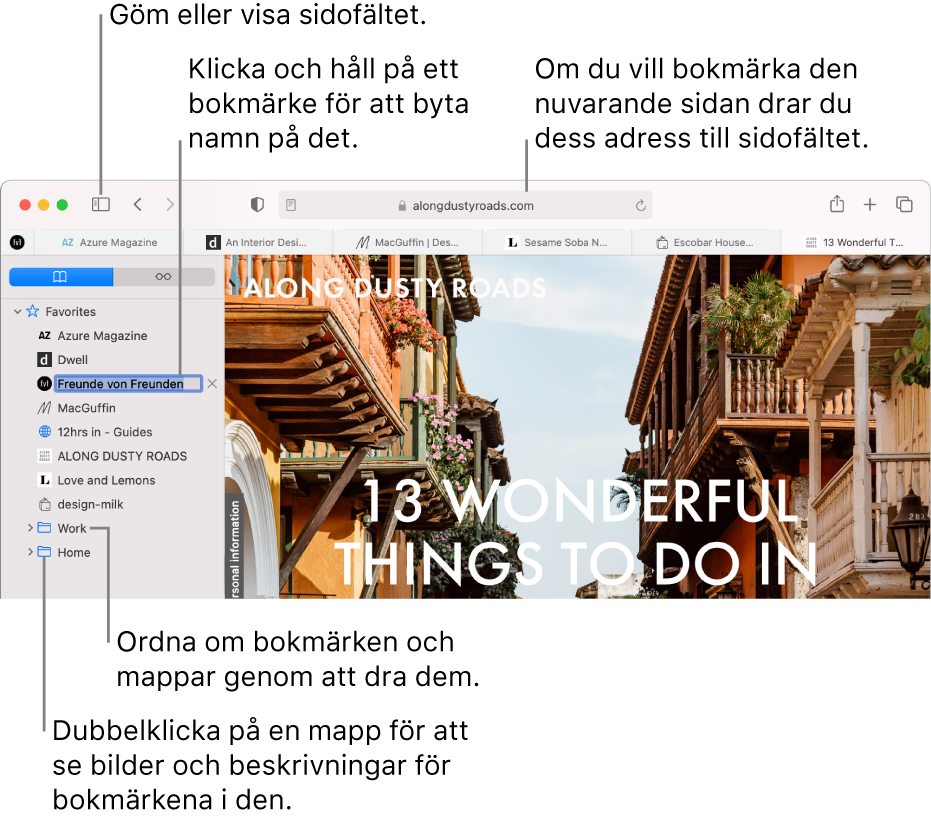Show the tab overview icon
The height and width of the screenshot is (822, 931).
coord(904,204)
